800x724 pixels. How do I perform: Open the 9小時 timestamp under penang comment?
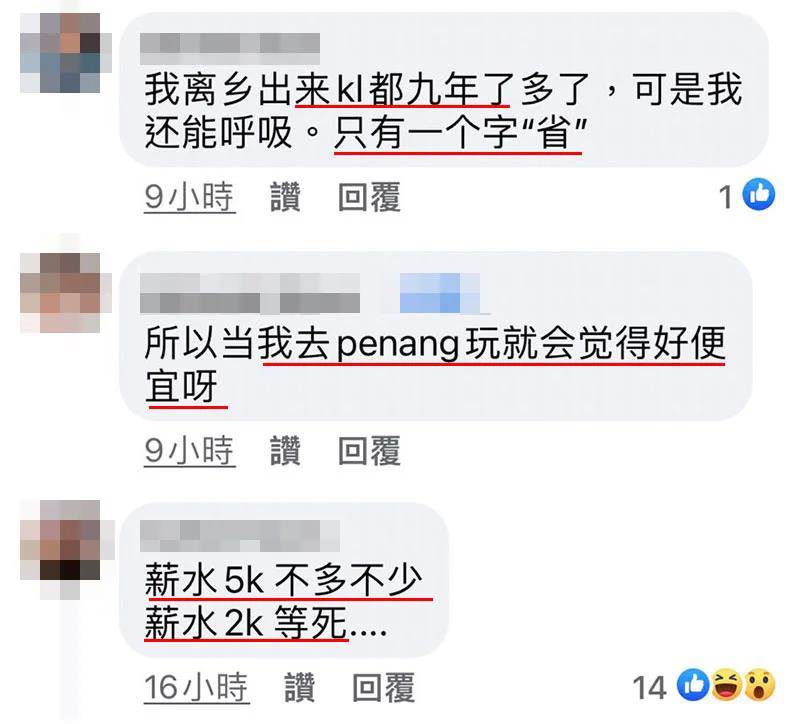pos(189,451)
